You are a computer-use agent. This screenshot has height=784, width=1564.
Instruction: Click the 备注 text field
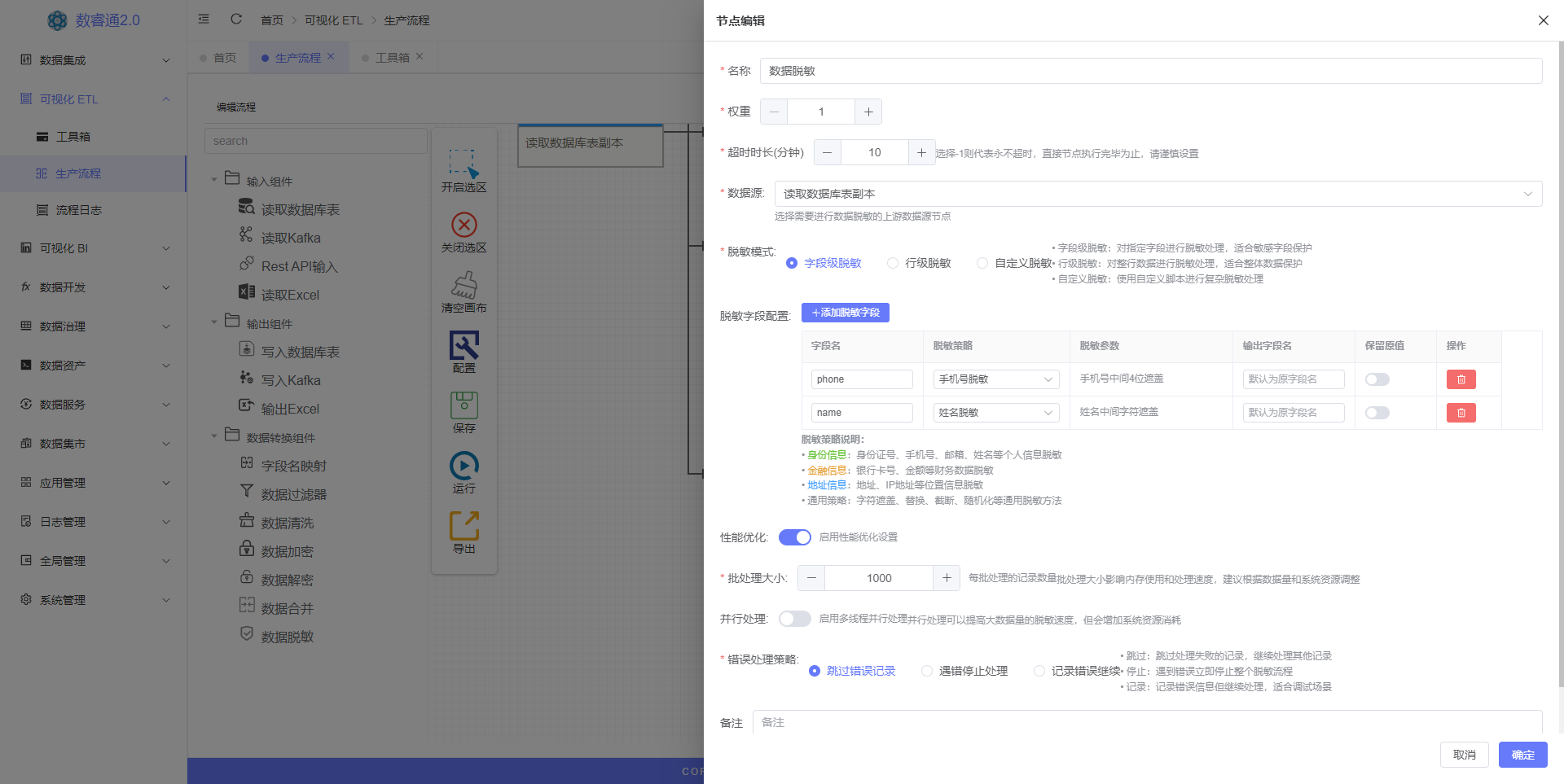point(1147,722)
